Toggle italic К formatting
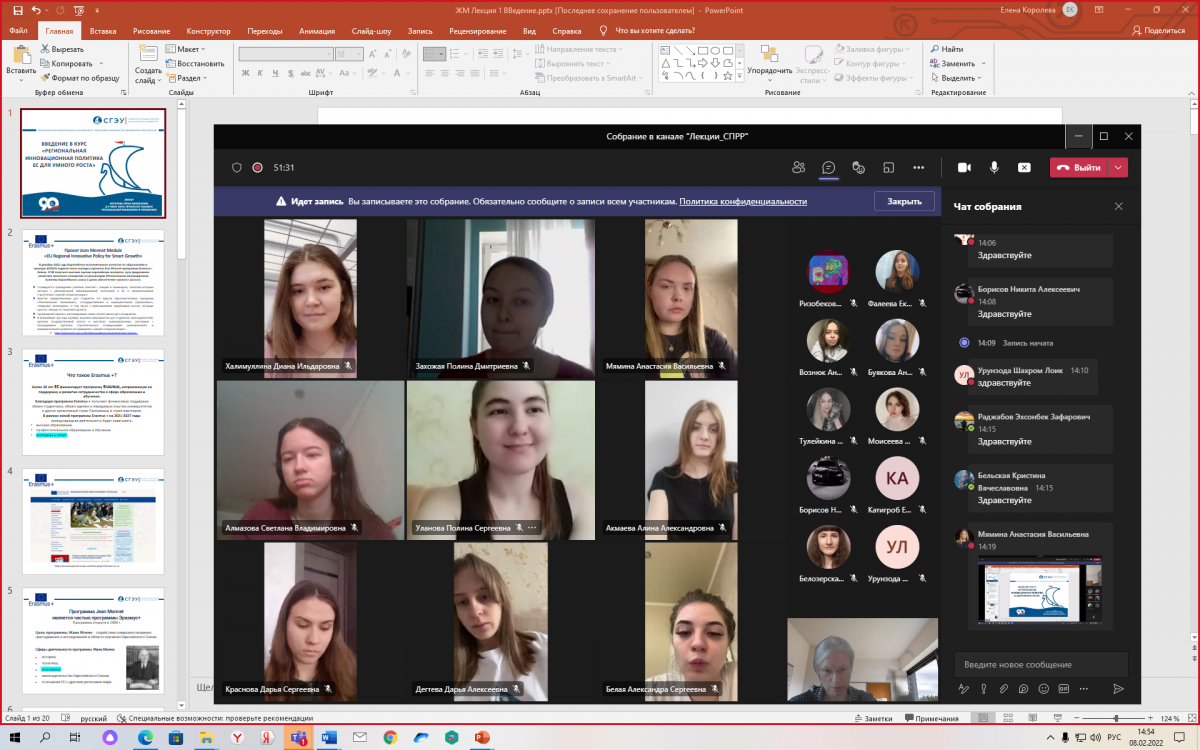The image size is (1200, 750). click(259, 74)
